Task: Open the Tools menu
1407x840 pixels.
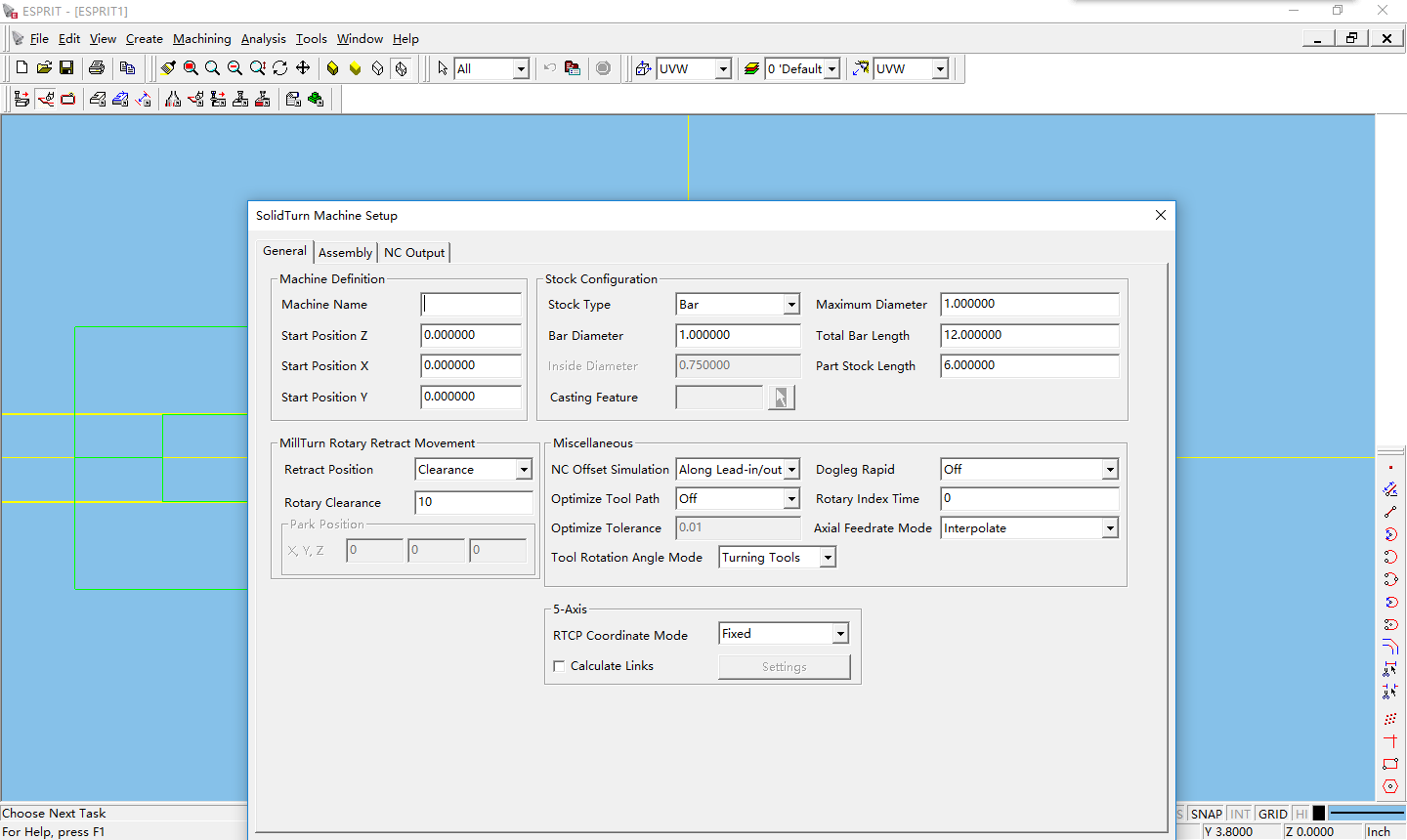Action: [x=312, y=39]
